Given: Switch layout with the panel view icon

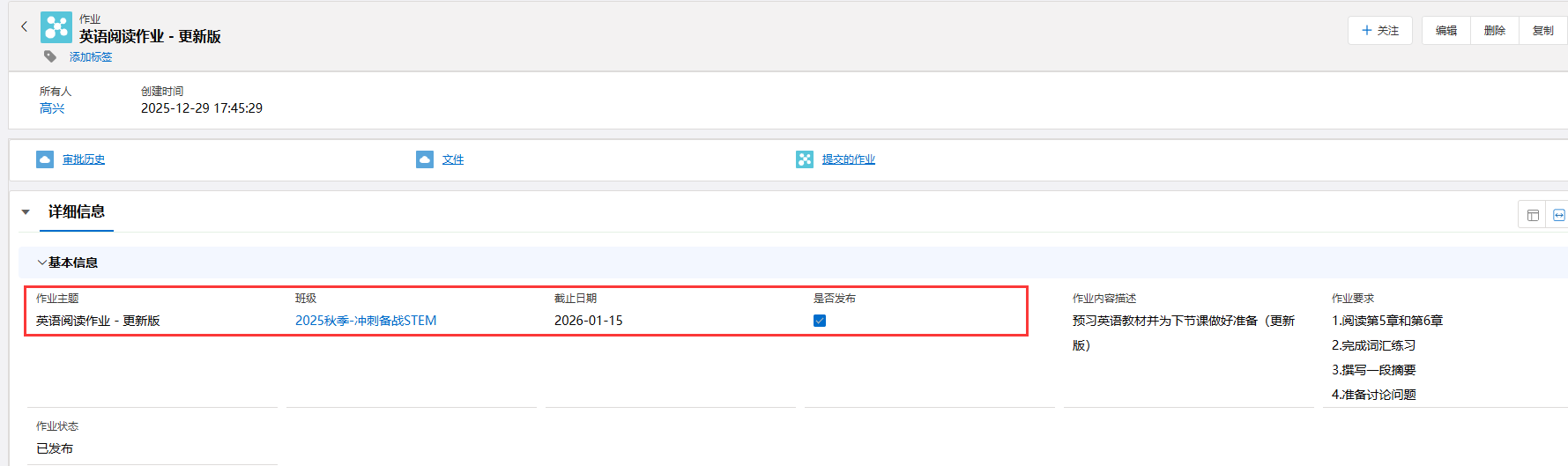Looking at the screenshot, I should point(1533,215).
